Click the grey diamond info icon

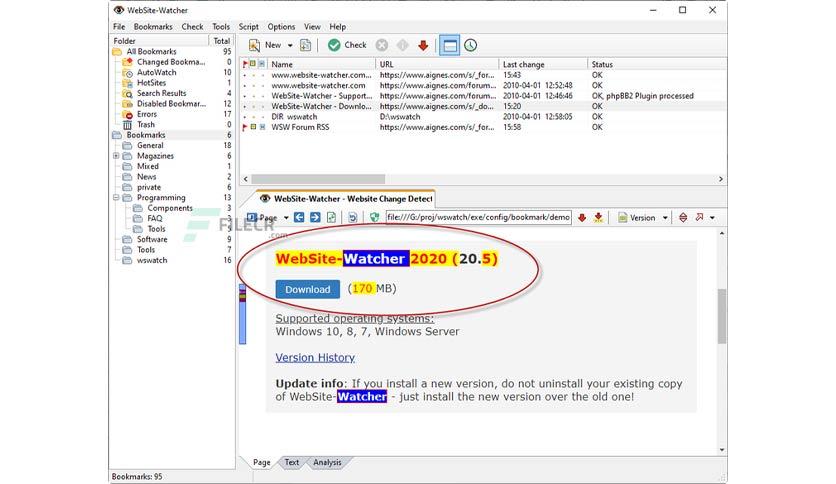[x=403, y=45]
